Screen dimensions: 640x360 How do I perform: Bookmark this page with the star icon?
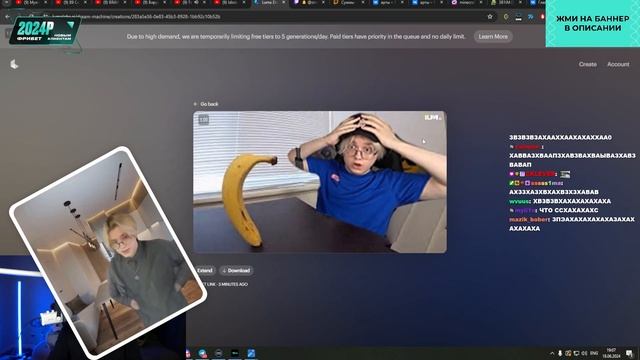490,17
